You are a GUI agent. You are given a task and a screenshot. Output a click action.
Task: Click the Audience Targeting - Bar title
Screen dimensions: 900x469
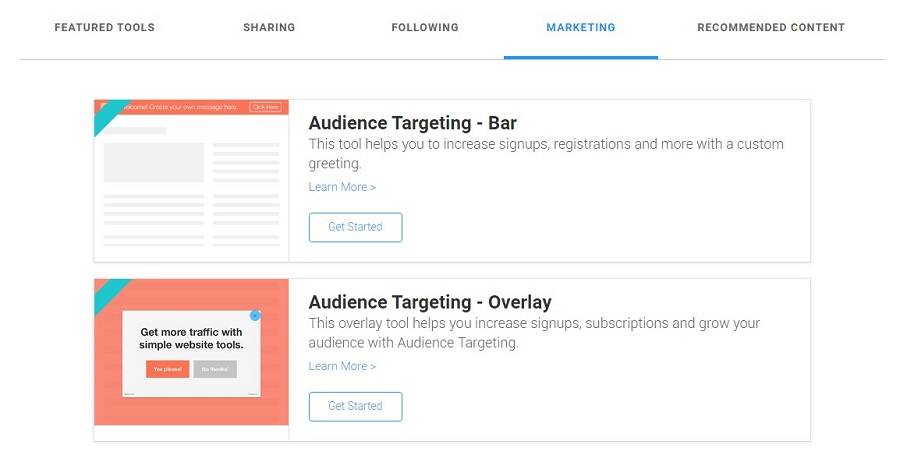tap(413, 123)
